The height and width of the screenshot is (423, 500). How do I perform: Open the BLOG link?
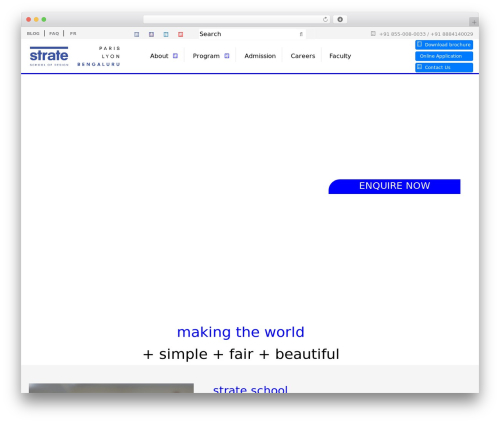tap(33, 34)
